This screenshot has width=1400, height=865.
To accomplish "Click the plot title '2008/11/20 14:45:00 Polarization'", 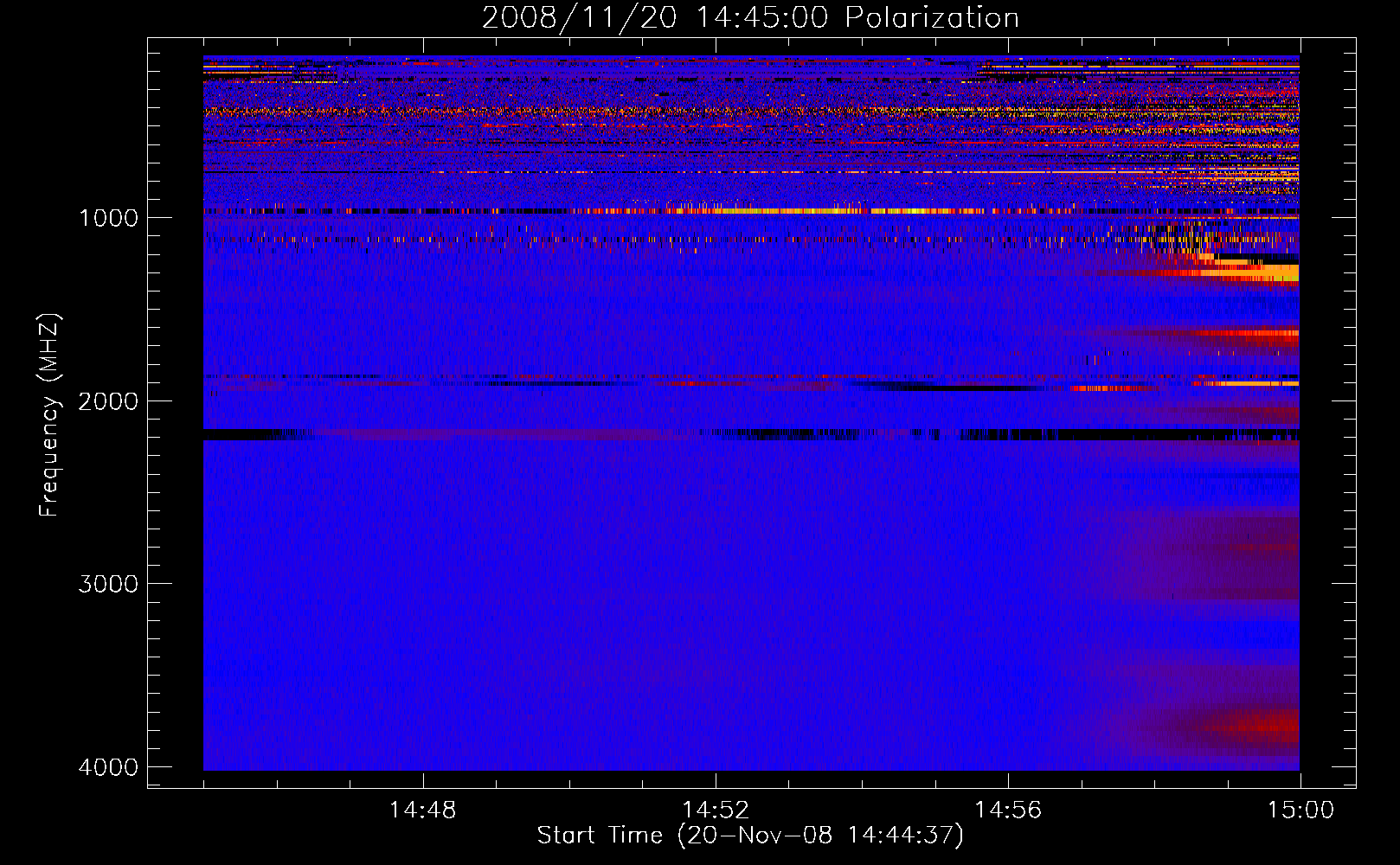I will pyautogui.click(x=750, y=17).
